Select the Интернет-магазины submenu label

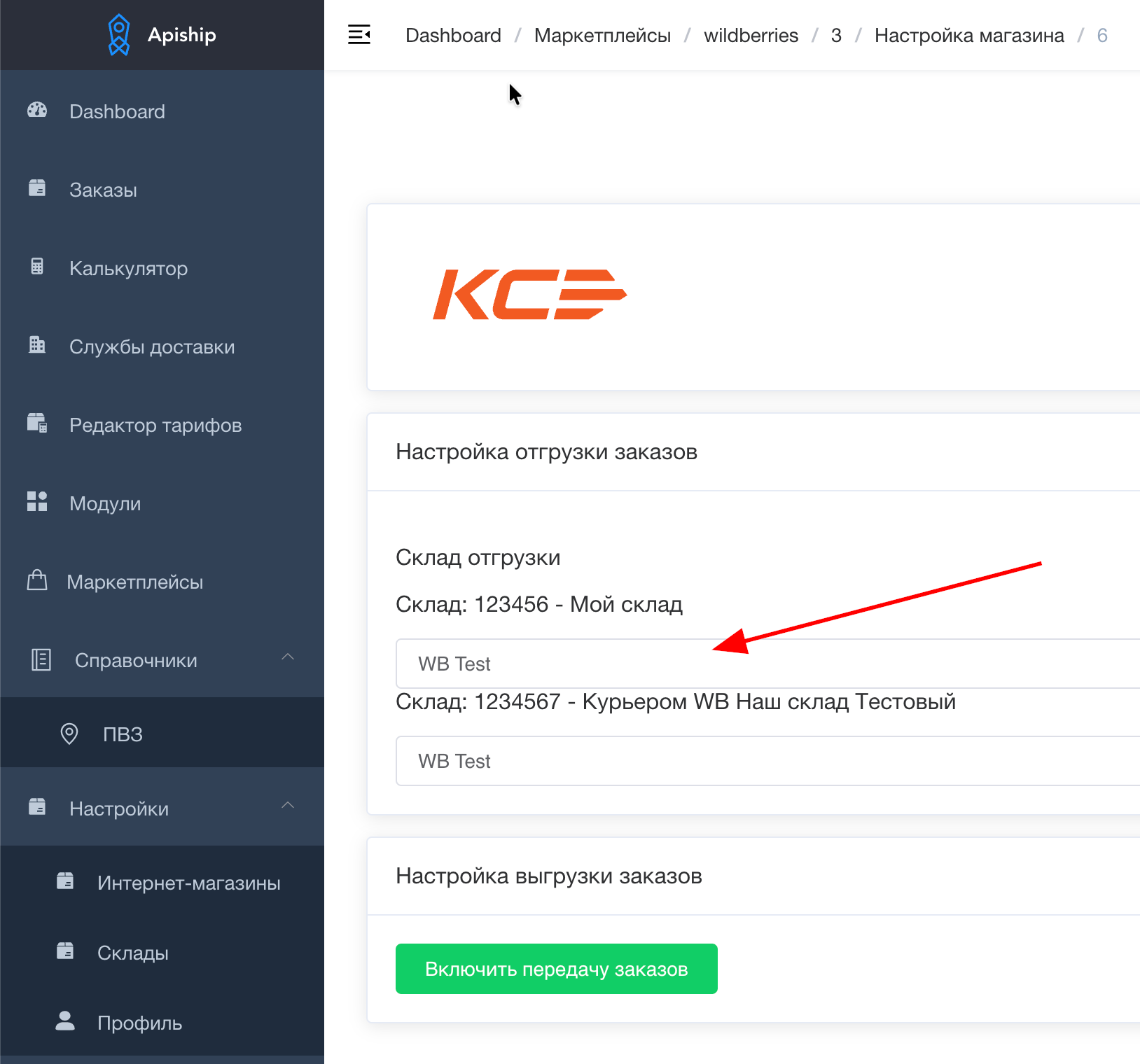(189, 883)
